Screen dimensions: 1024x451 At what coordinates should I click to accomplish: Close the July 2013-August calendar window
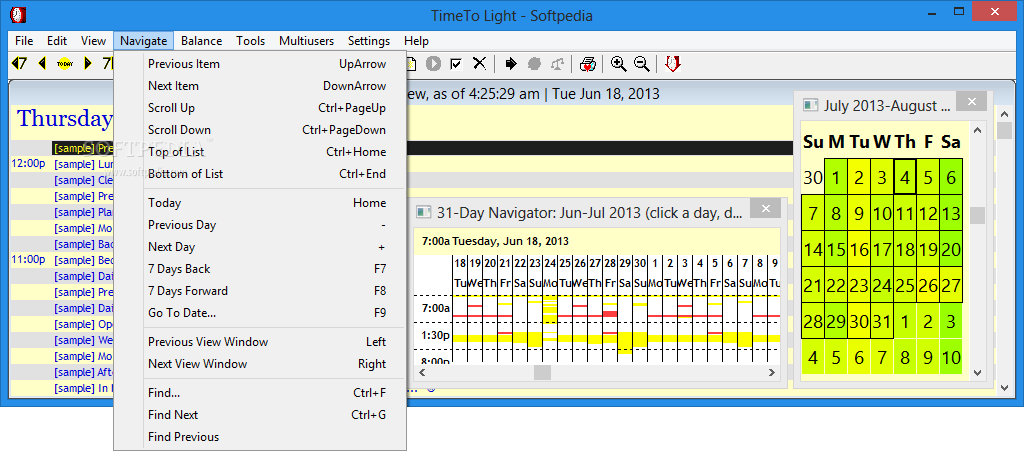(972, 101)
